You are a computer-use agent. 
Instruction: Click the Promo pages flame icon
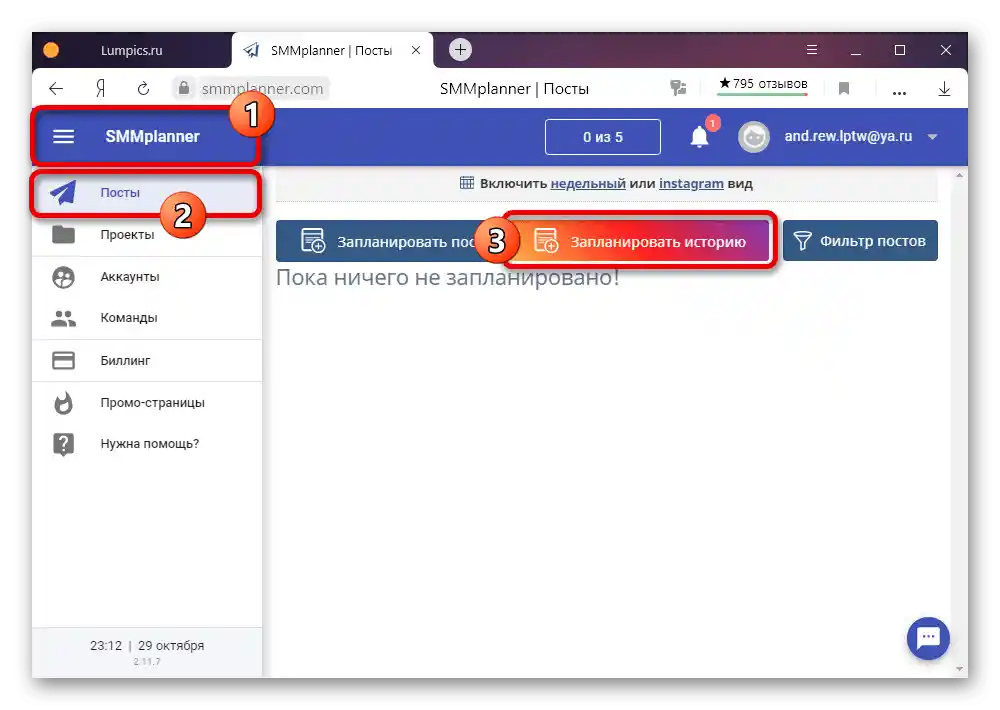[63, 403]
